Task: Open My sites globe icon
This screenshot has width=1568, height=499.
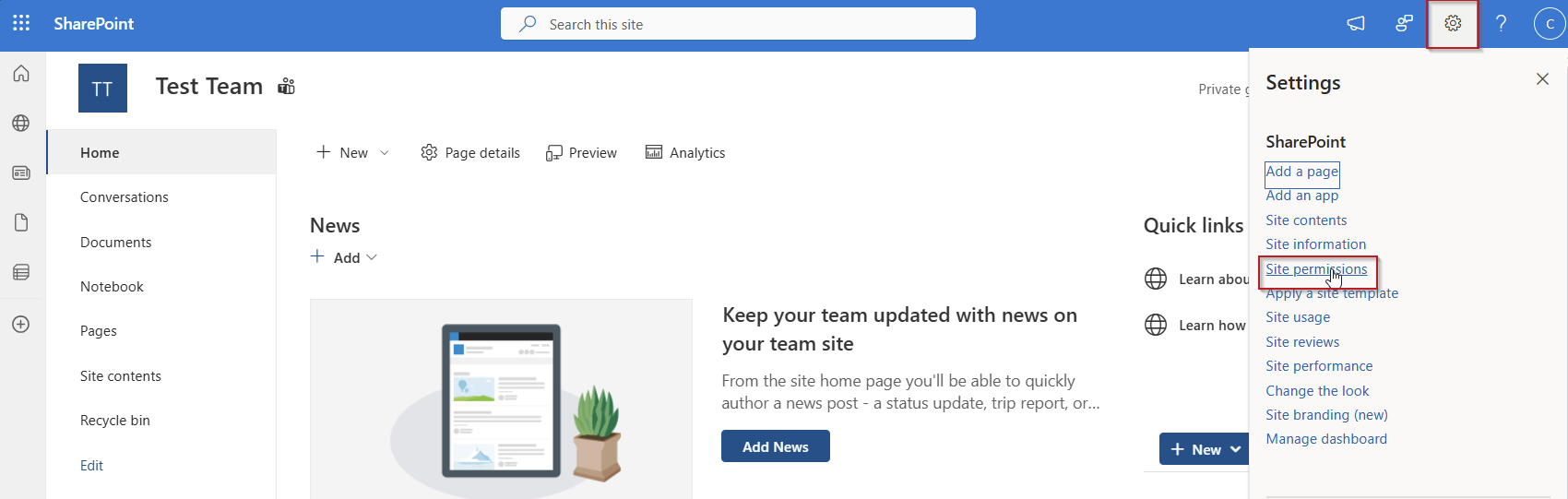Action: pos(21,124)
